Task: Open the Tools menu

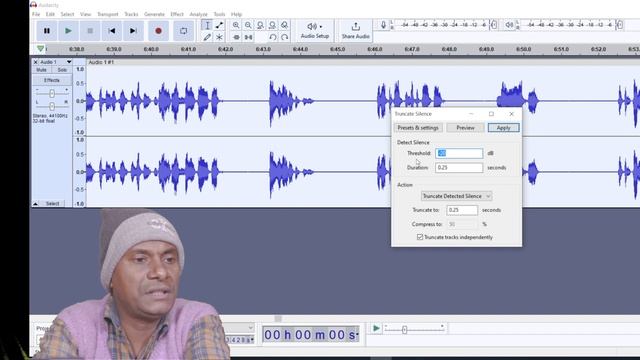Action: 219,14
